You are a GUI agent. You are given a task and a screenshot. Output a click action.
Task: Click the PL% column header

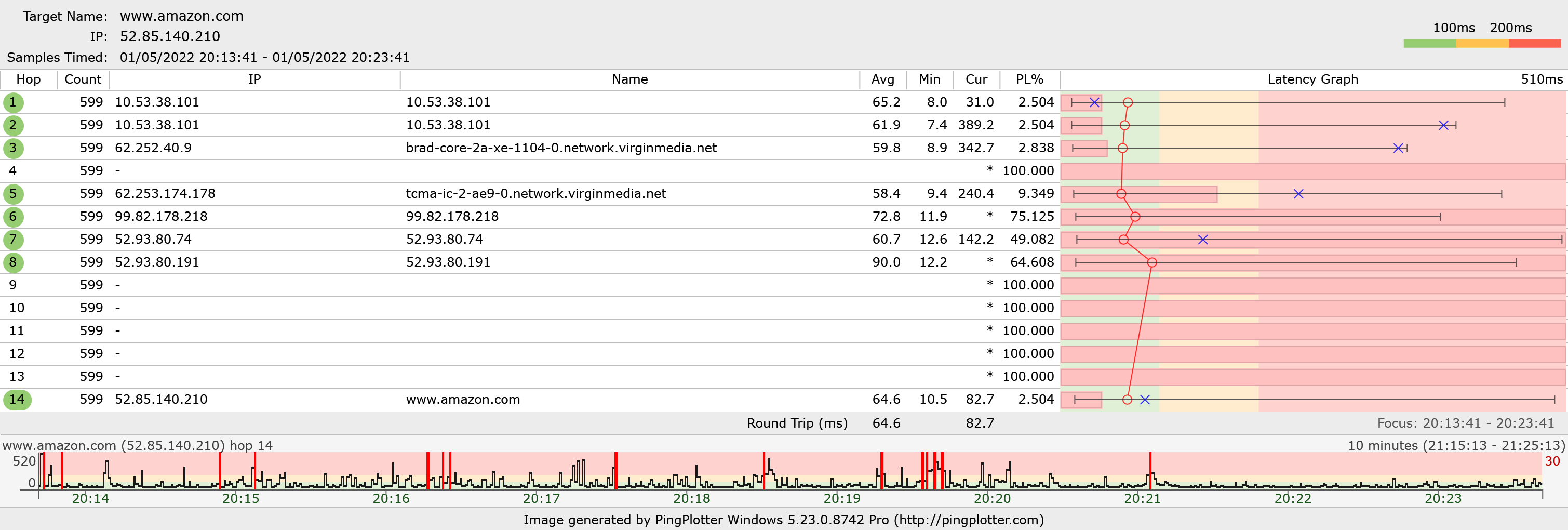[x=1029, y=79]
